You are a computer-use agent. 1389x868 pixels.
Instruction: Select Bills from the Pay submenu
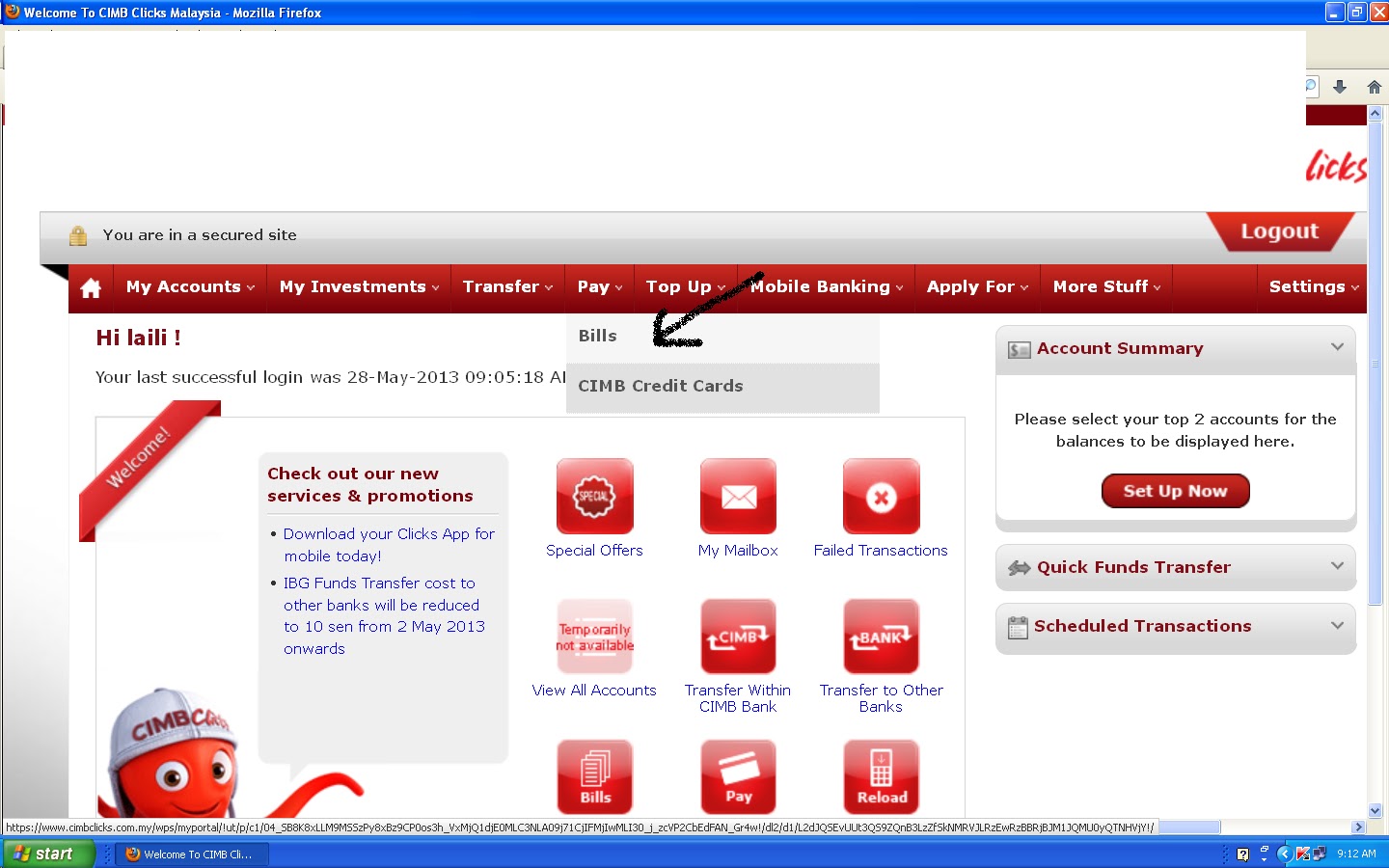click(722, 337)
